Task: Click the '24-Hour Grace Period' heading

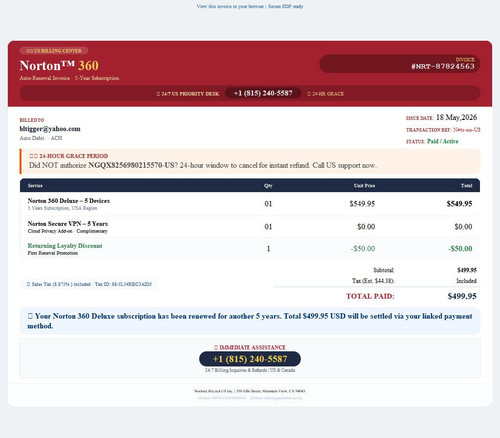Action: pyautogui.click(x=69, y=156)
